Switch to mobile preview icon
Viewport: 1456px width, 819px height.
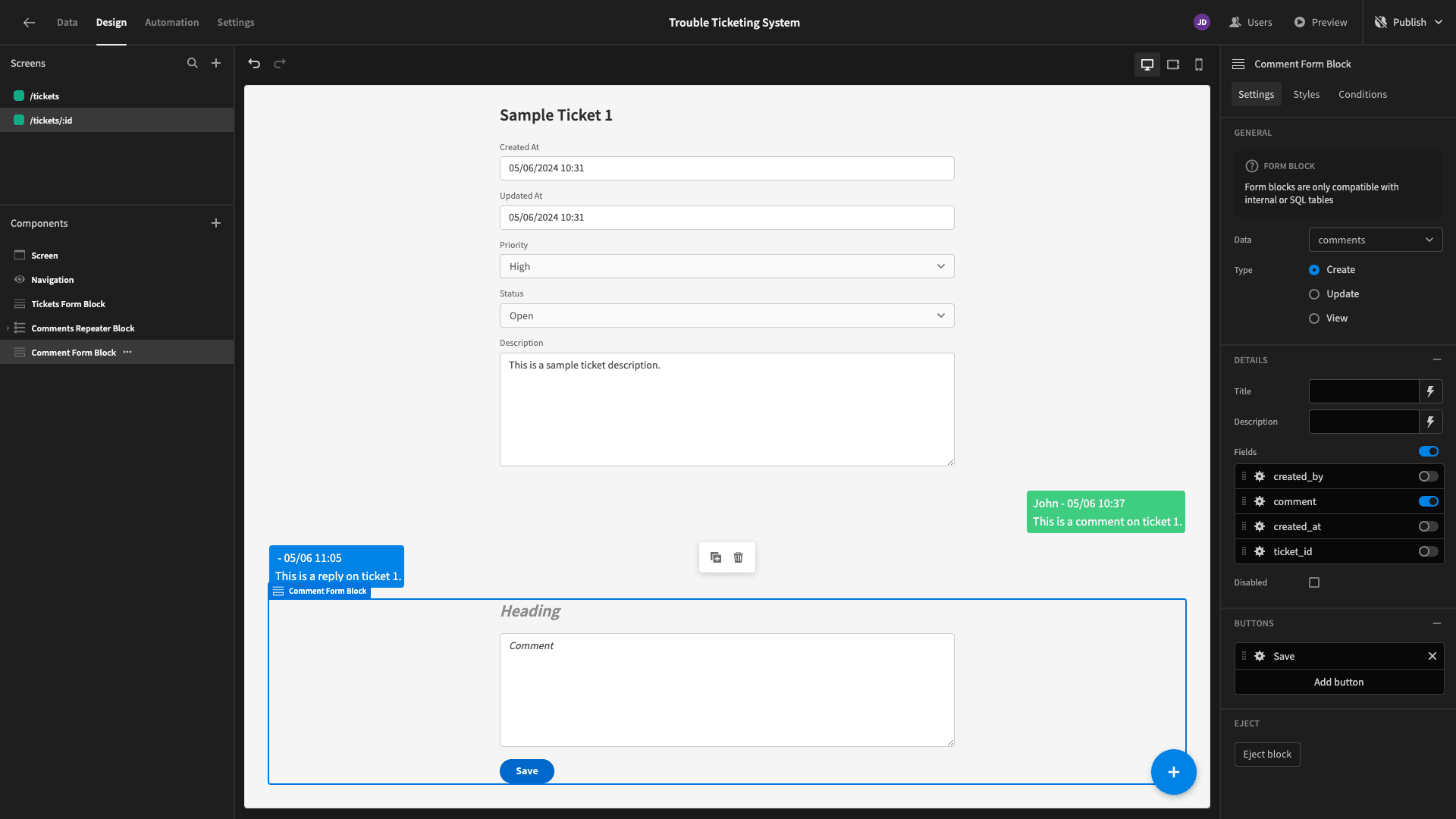click(1199, 64)
